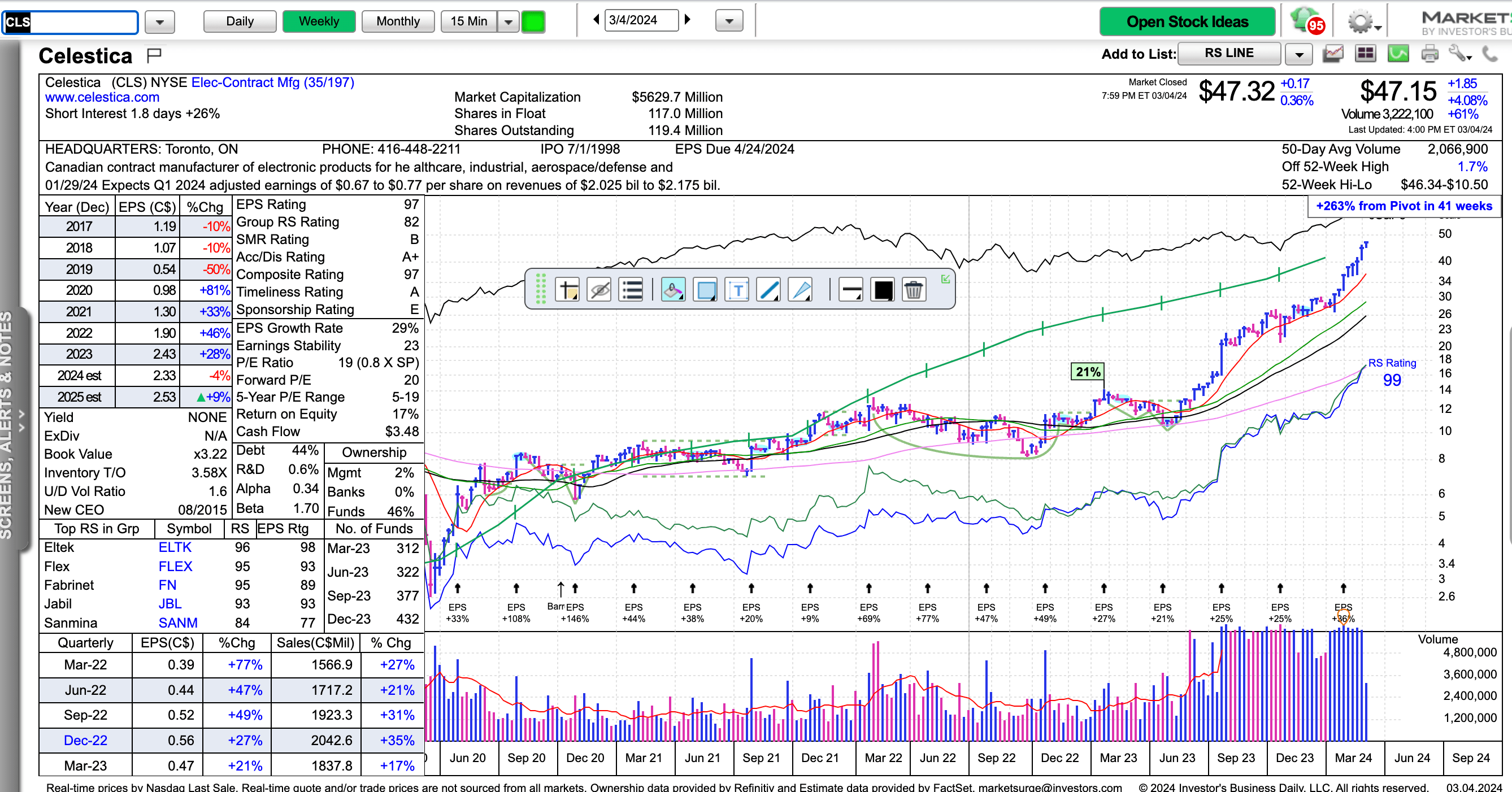Viewport: 1512px width, 792px height.
Task: Open dropdown next to symbol input box
Action: [160, 22]
